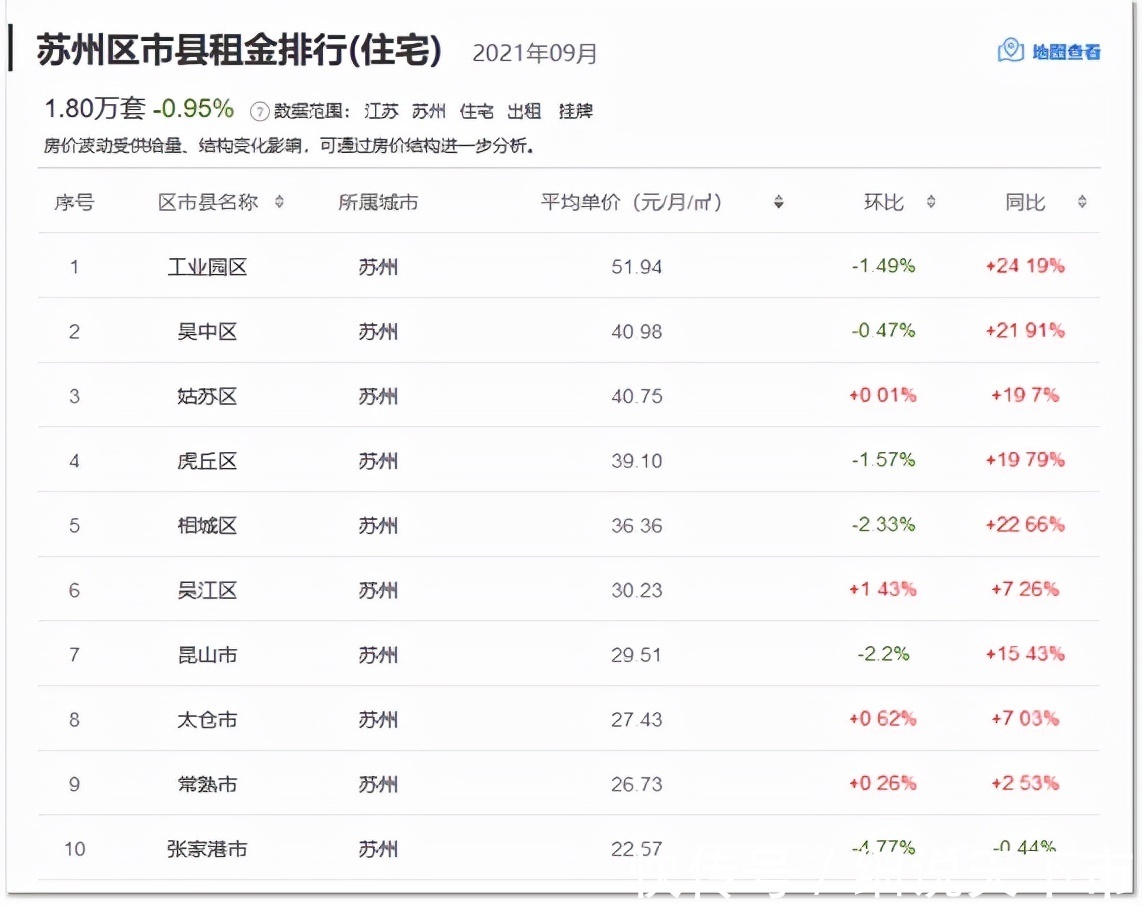Select 姑苏区 district name
Screen dimensions: 1142x906
click(x=208, y=397)
